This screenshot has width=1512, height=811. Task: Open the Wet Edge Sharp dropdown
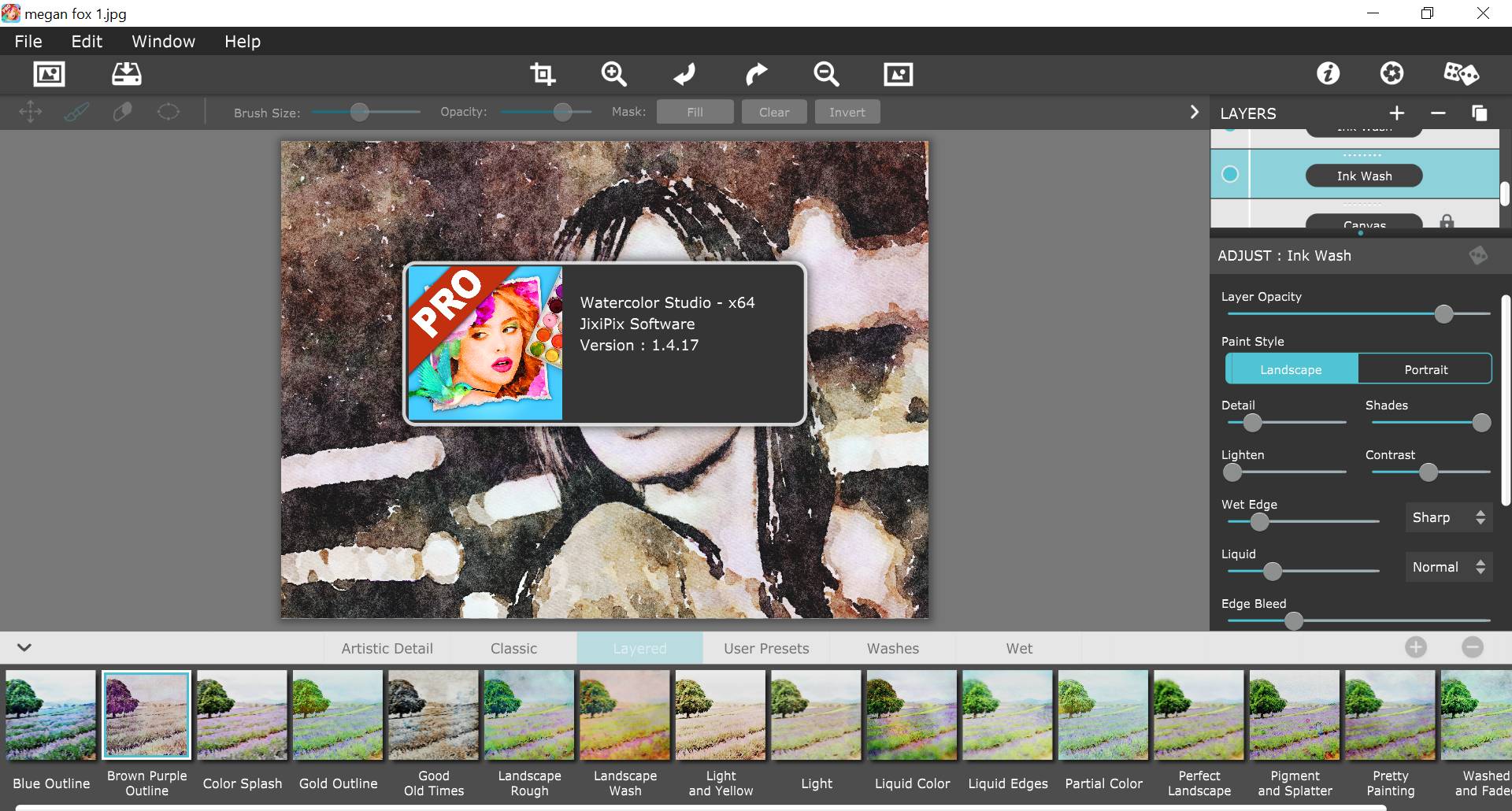pos(1448,517)
